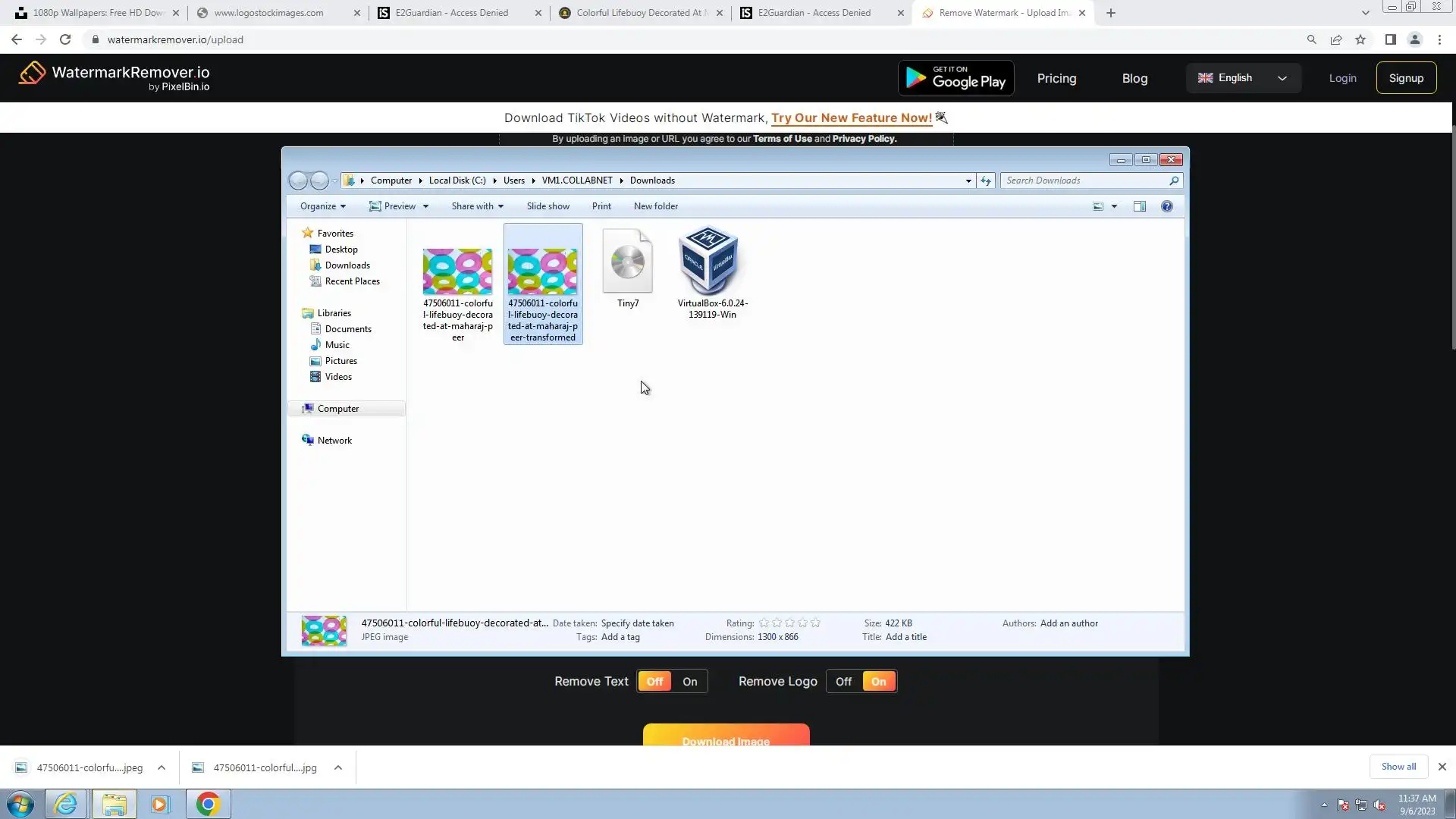Click the Explorer help question mark icon
The height and width of the screenshot is (819, 1456).
[1166, 206]
